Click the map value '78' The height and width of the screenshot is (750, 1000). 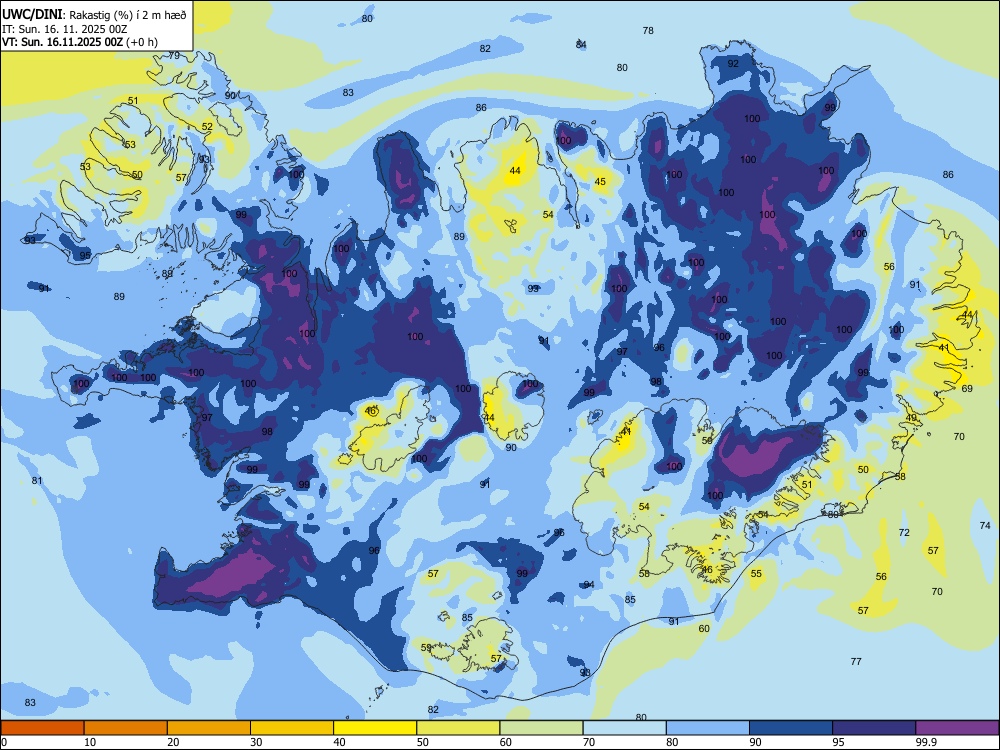click(648, 31)
